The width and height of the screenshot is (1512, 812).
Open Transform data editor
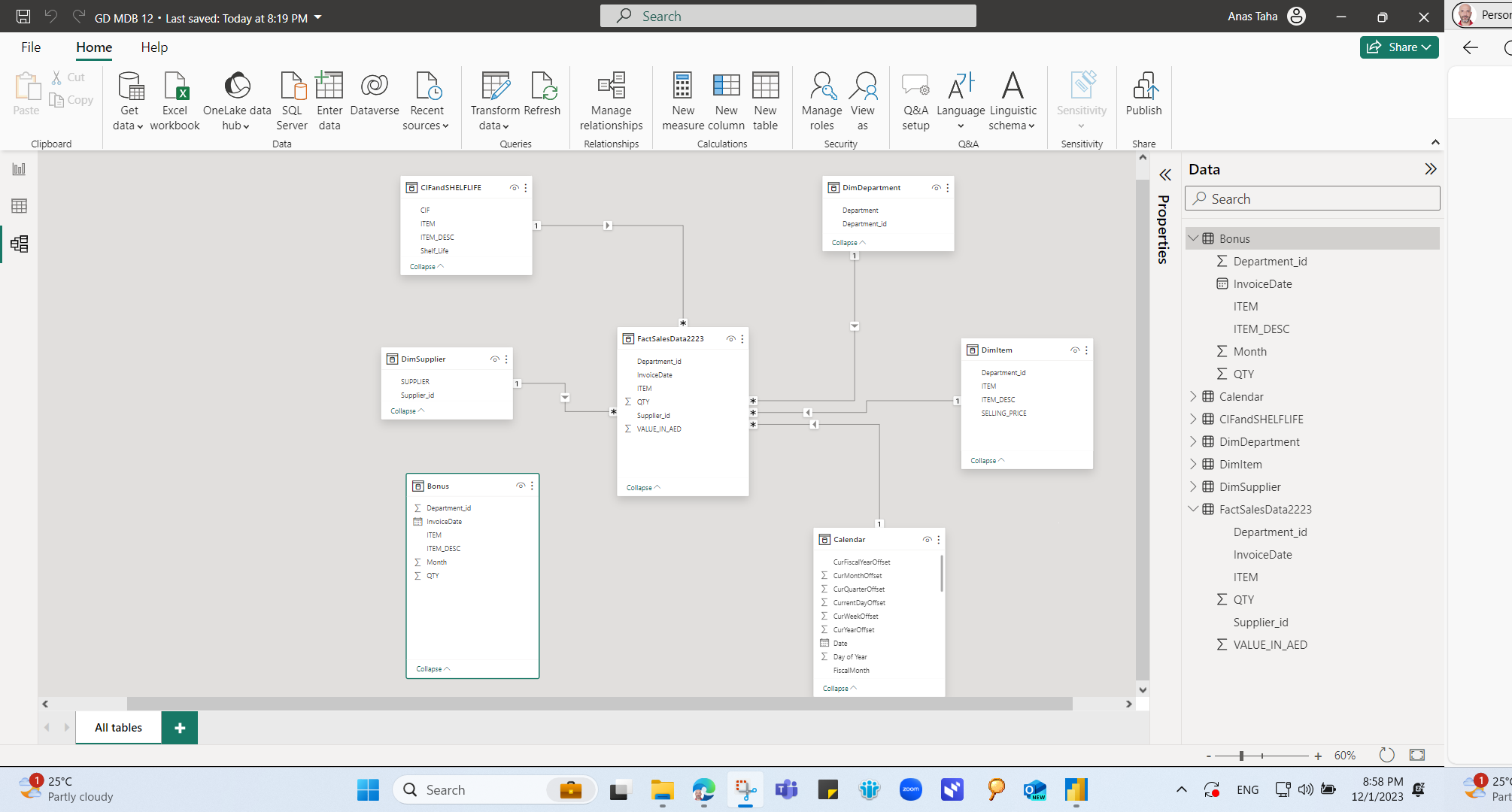(495, 101)
